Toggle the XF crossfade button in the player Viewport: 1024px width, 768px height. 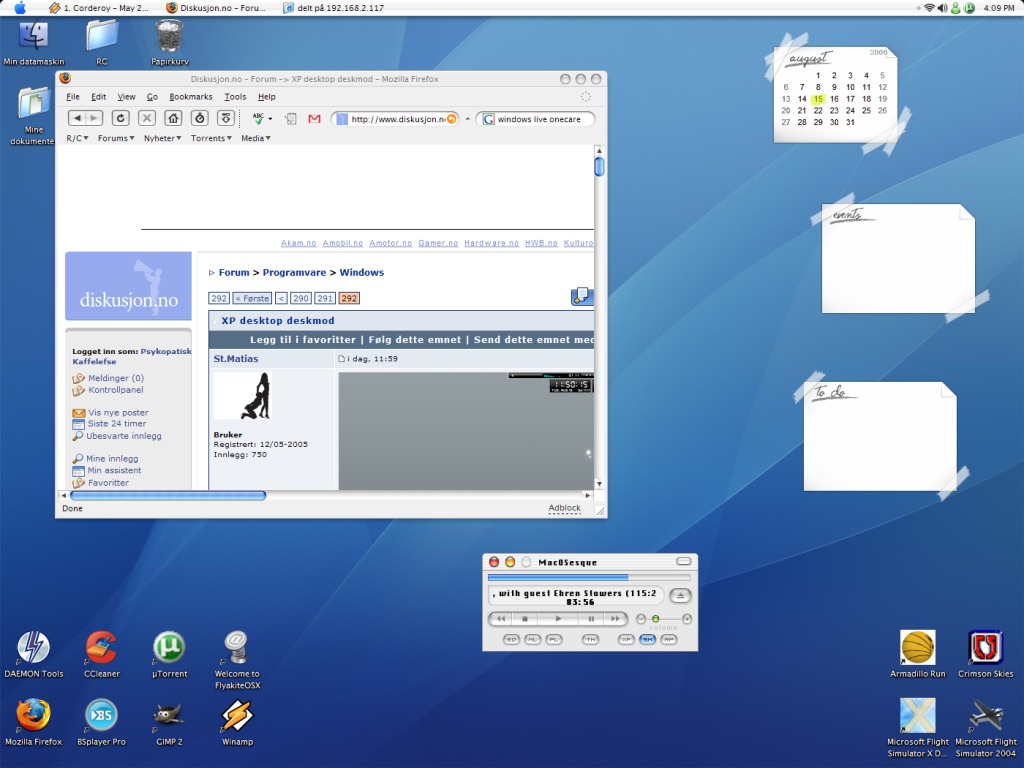click(626, 639)
